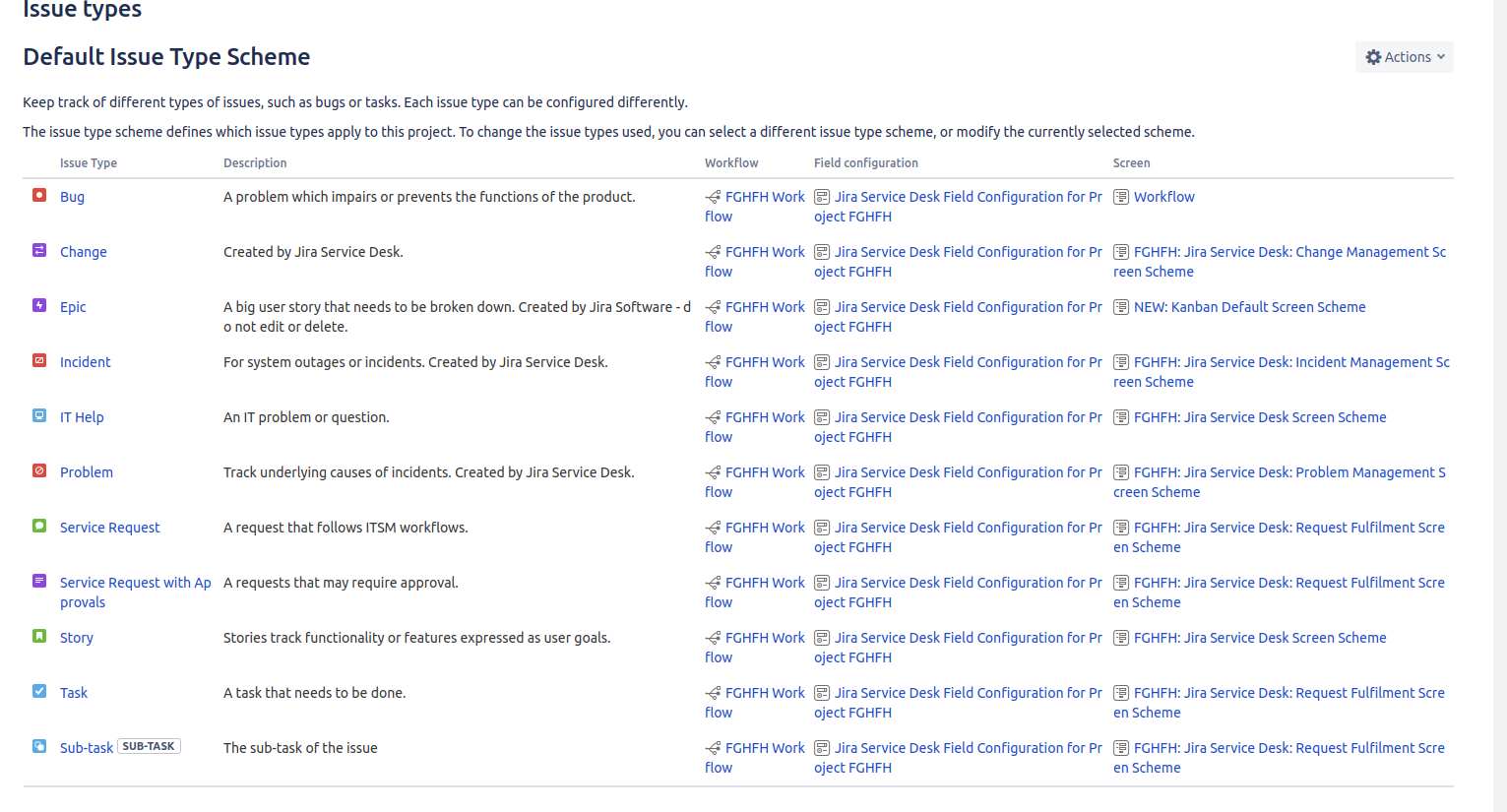Click the screen icon beside the Workflow screen link
Screen dimensions: 1507x812
(x=1121, y=197)
